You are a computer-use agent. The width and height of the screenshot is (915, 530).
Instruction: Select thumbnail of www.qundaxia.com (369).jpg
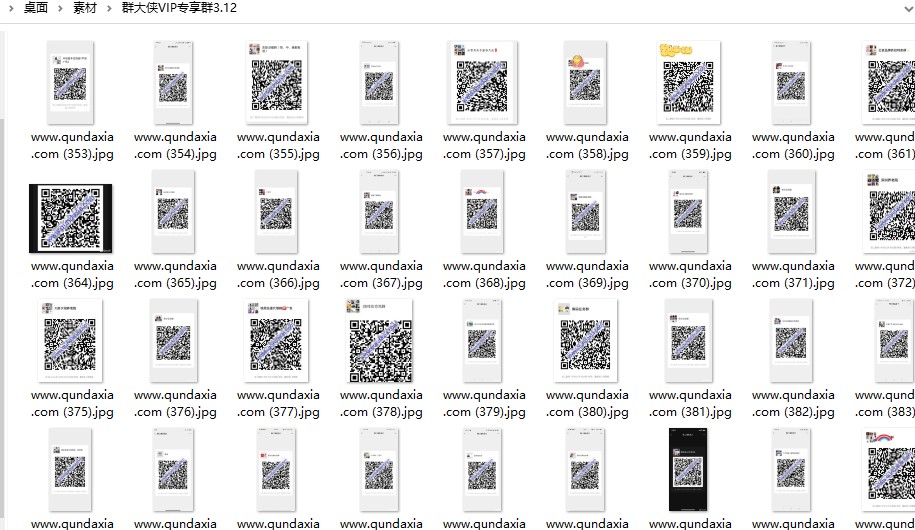[x=585, y=211]
